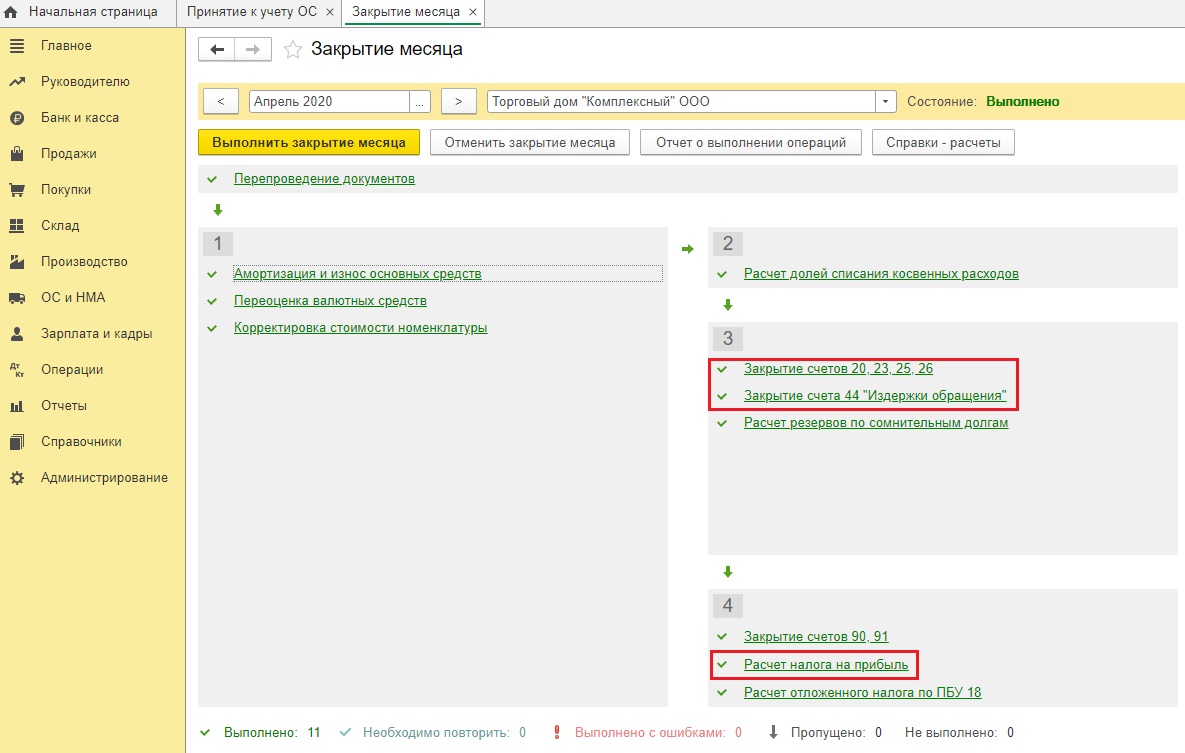Go to previous month with < button
This screenshot has height=753, width=1185.
point(221,101)
